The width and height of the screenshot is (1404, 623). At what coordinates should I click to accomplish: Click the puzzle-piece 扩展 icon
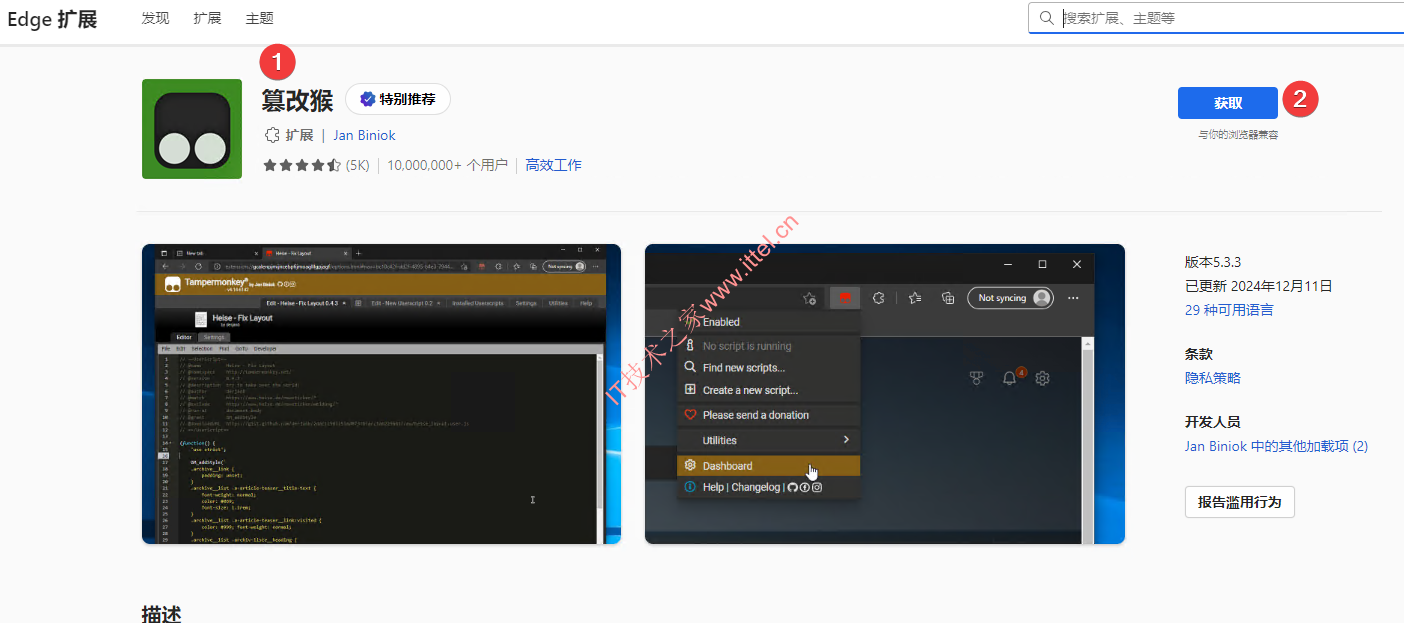tap(271, 135)
